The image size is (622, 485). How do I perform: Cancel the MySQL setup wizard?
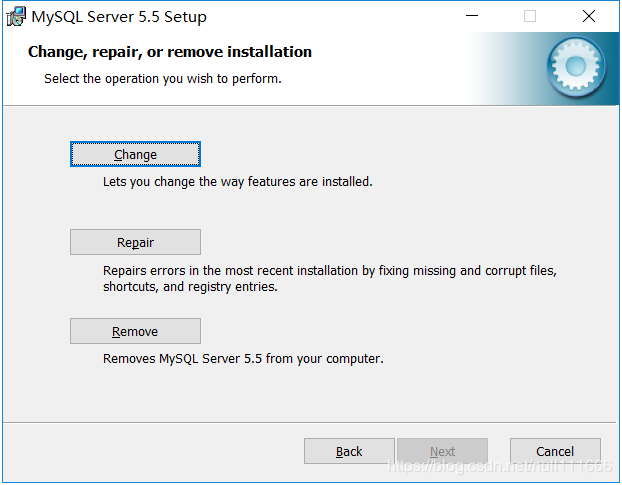click(555, 451)
